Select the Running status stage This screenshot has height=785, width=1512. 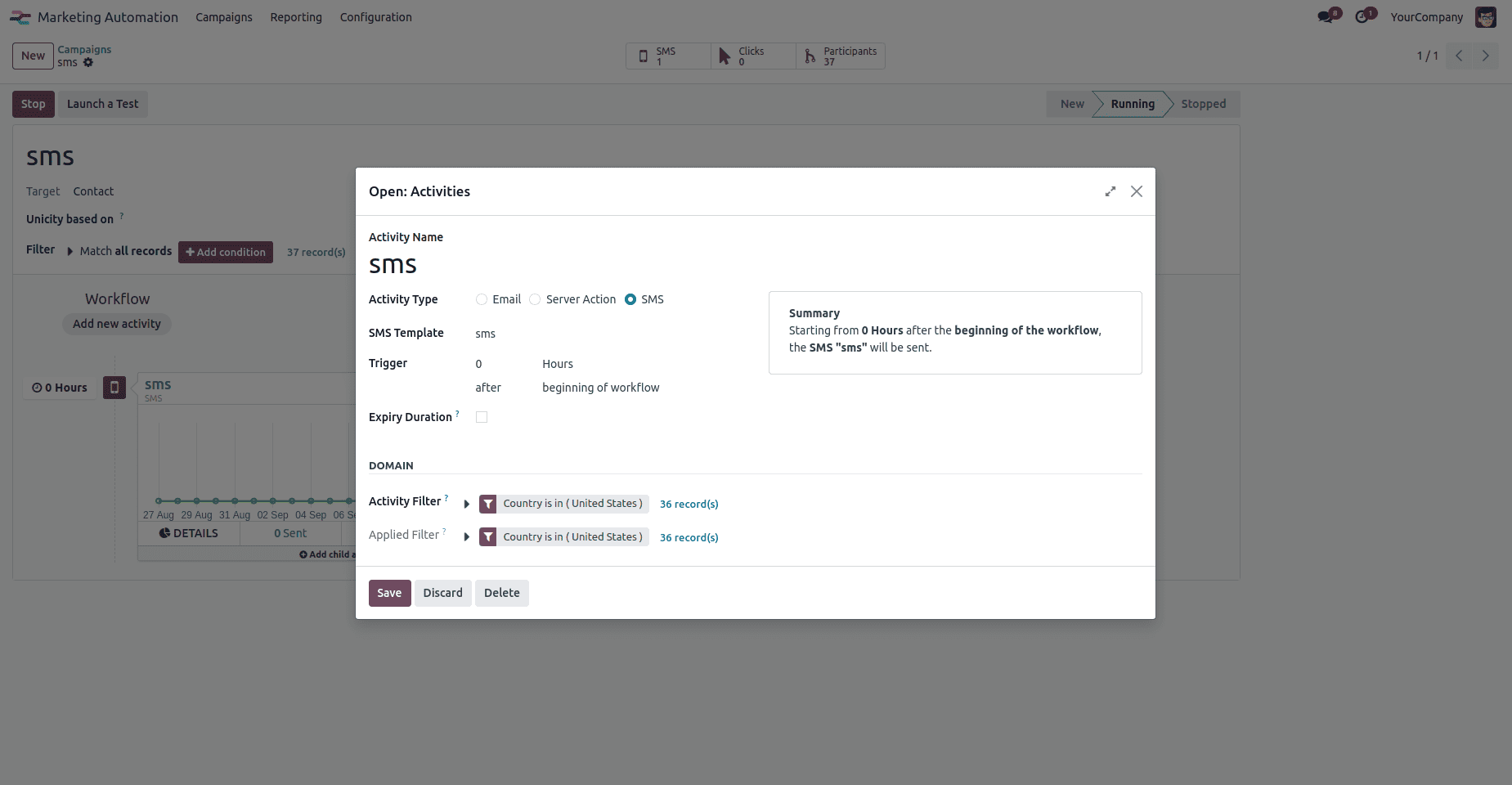coord(1133,104)
